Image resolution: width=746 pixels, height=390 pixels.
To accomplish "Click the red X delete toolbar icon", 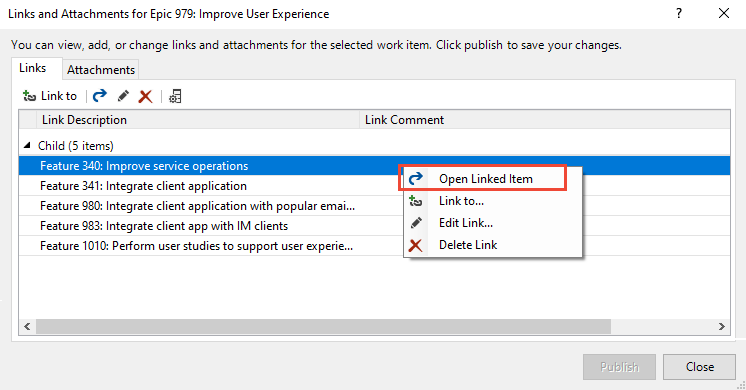I will click(x=145, y=97).
